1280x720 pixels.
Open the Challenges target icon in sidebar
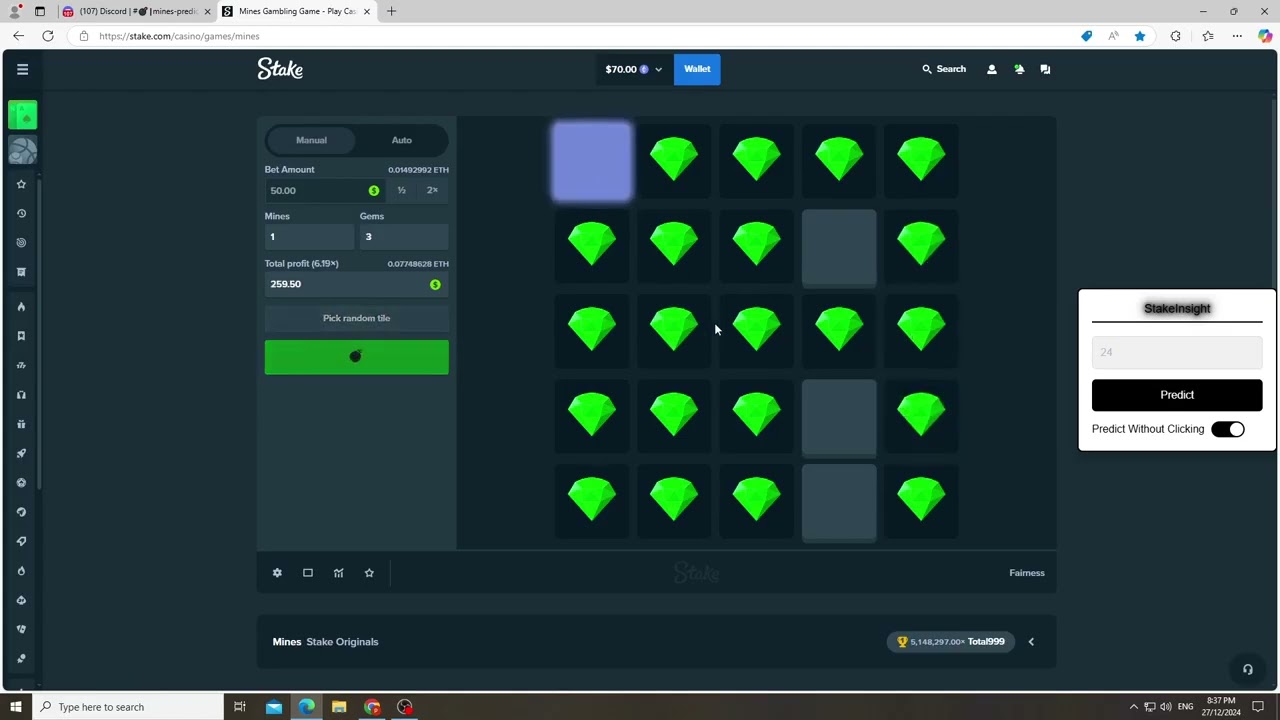pyautogui.click(x=21, y=242)
